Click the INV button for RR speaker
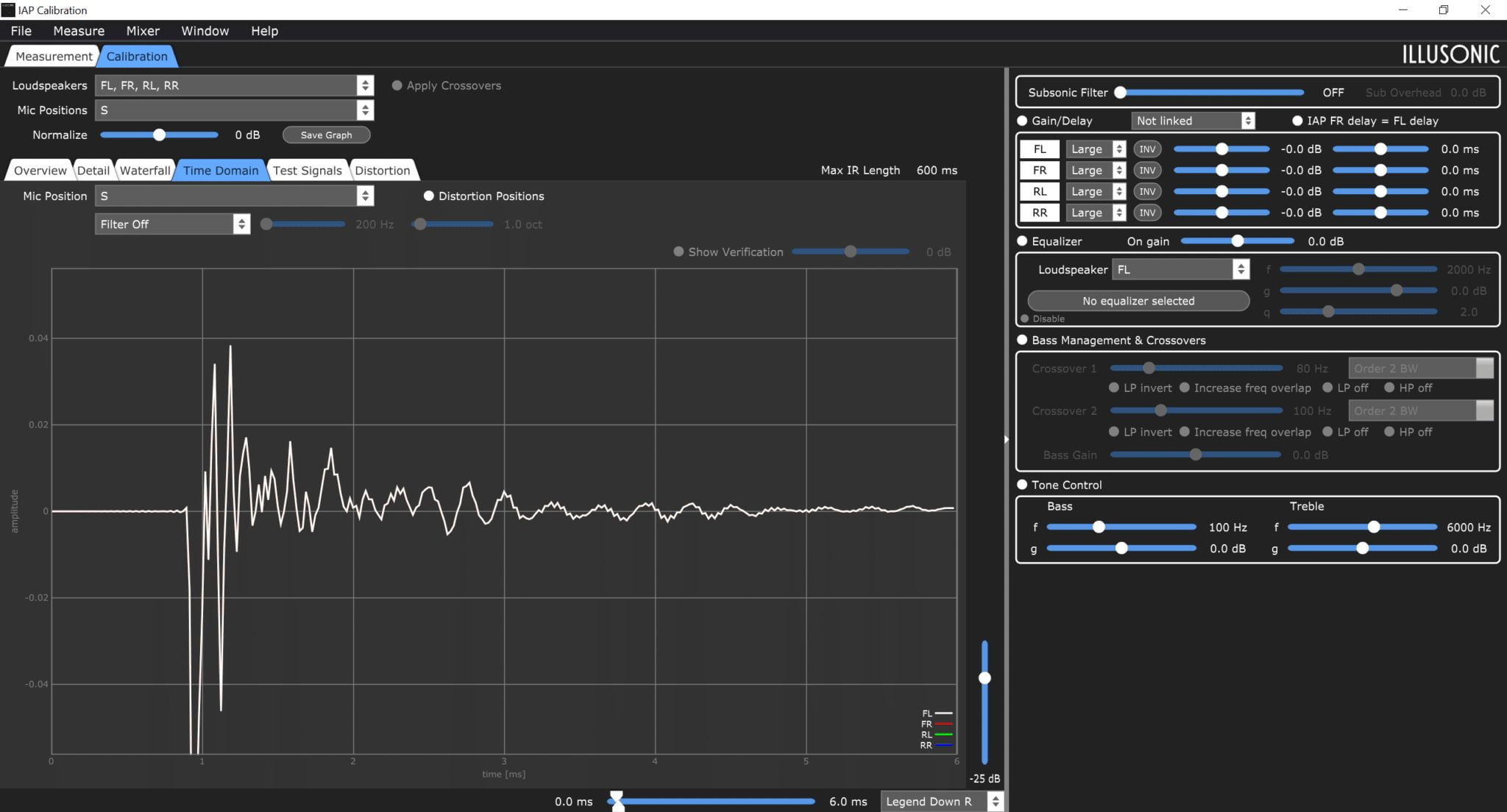The image size is (1507, 812). [1147, 213]
